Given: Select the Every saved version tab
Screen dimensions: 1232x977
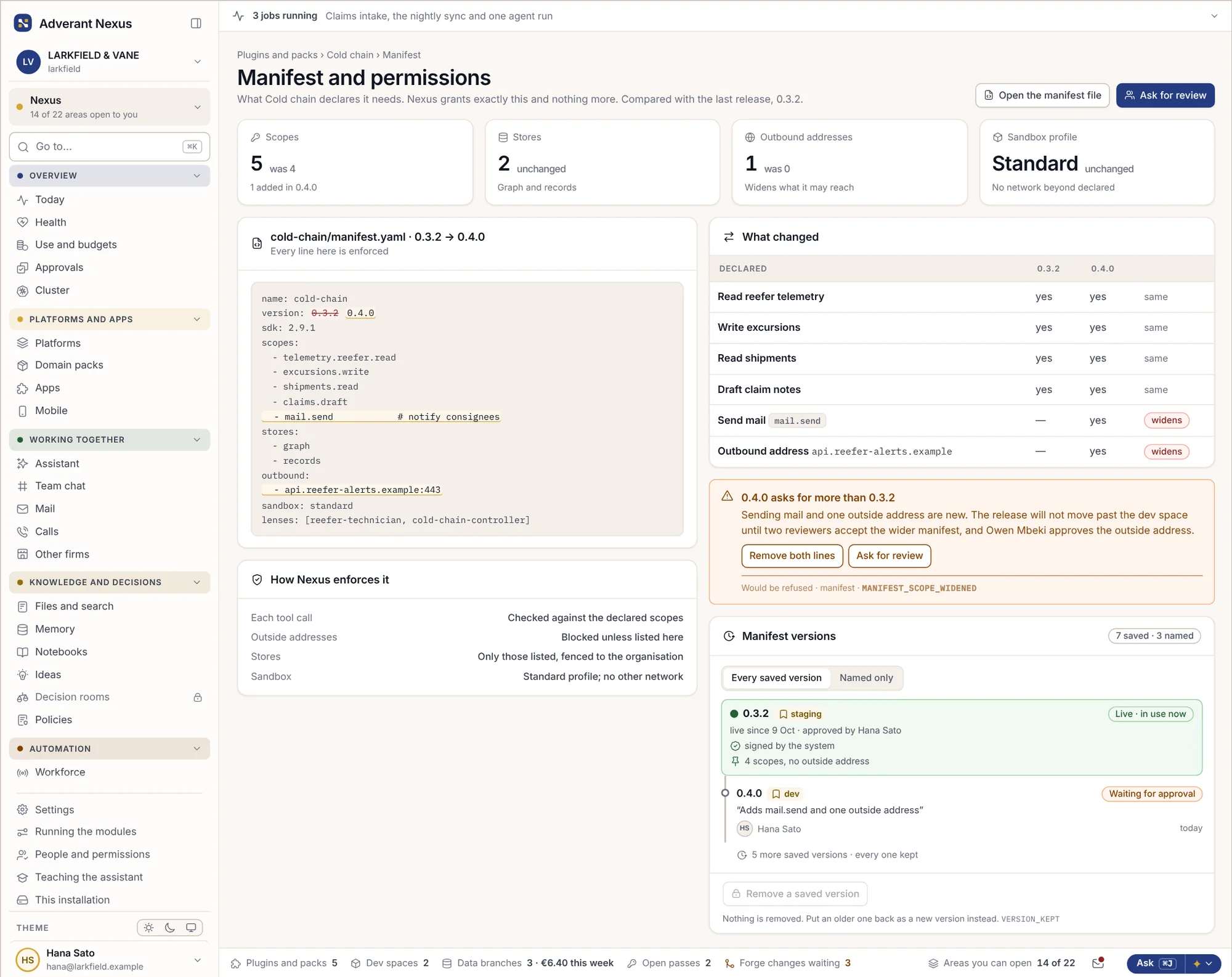Looking at the screenshot, I should [776, 678].
